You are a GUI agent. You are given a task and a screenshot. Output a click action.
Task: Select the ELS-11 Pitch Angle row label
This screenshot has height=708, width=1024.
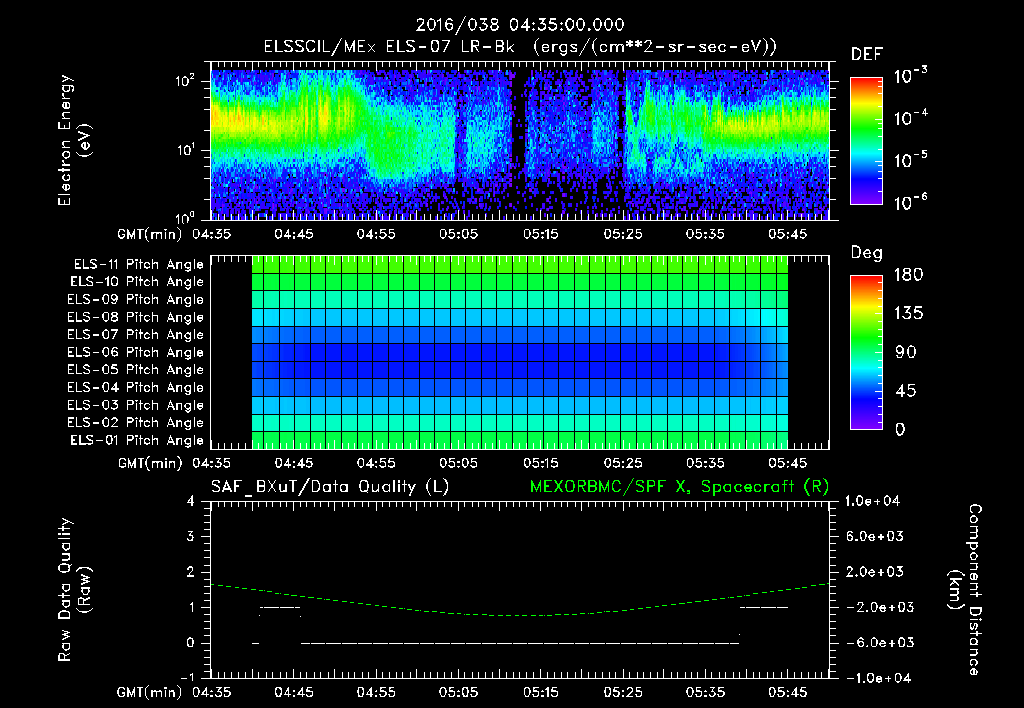pos(138,265)
